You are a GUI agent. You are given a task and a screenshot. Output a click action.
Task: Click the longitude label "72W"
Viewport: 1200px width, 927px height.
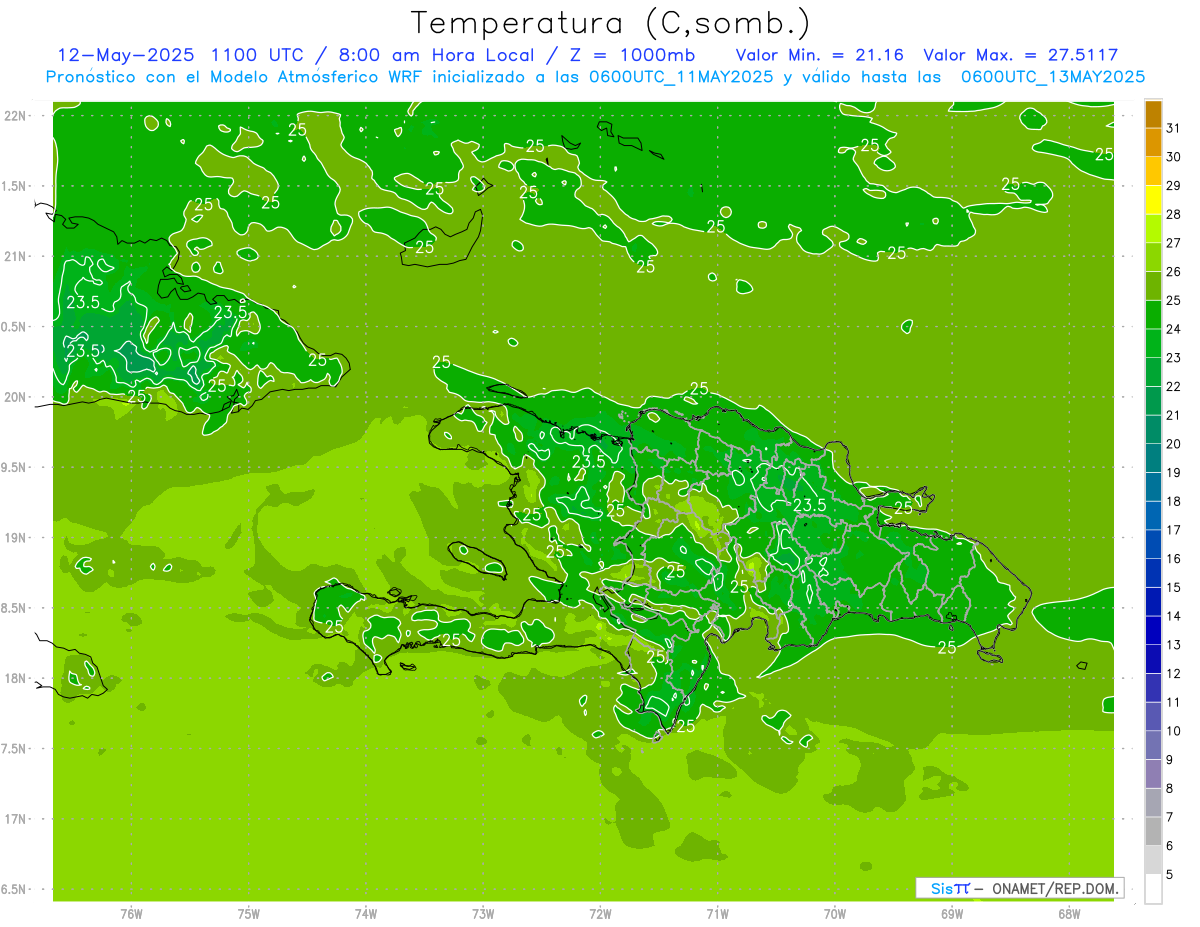(x=601, y=914)
